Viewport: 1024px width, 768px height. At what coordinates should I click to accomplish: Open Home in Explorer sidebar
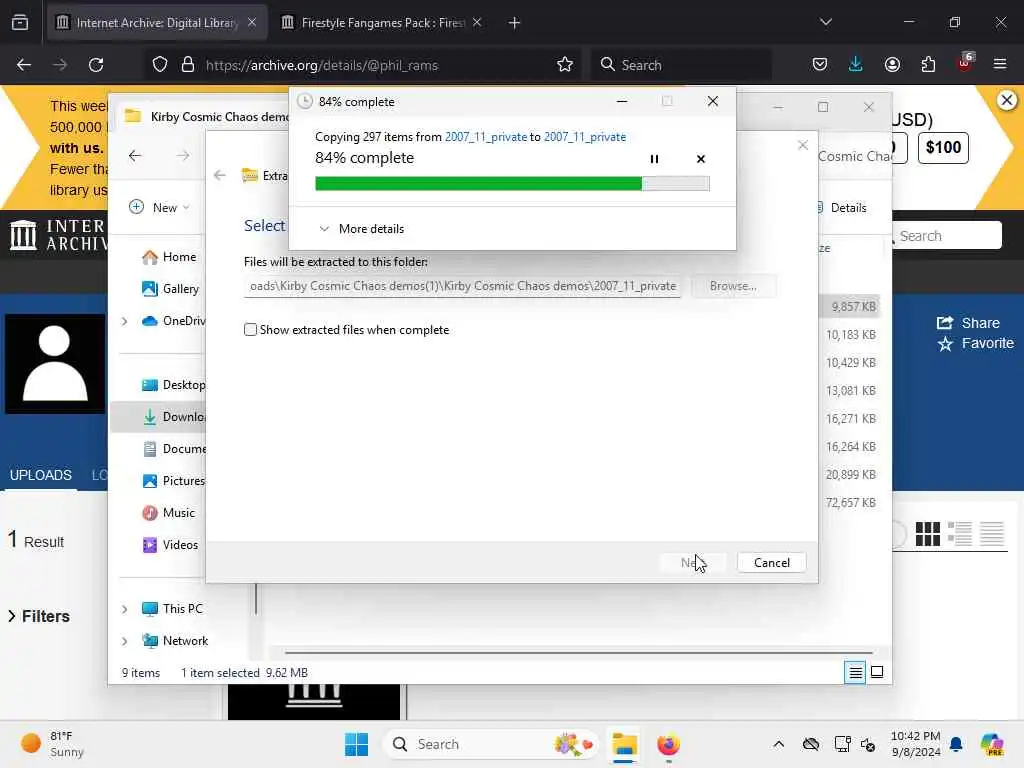[169, 257]
